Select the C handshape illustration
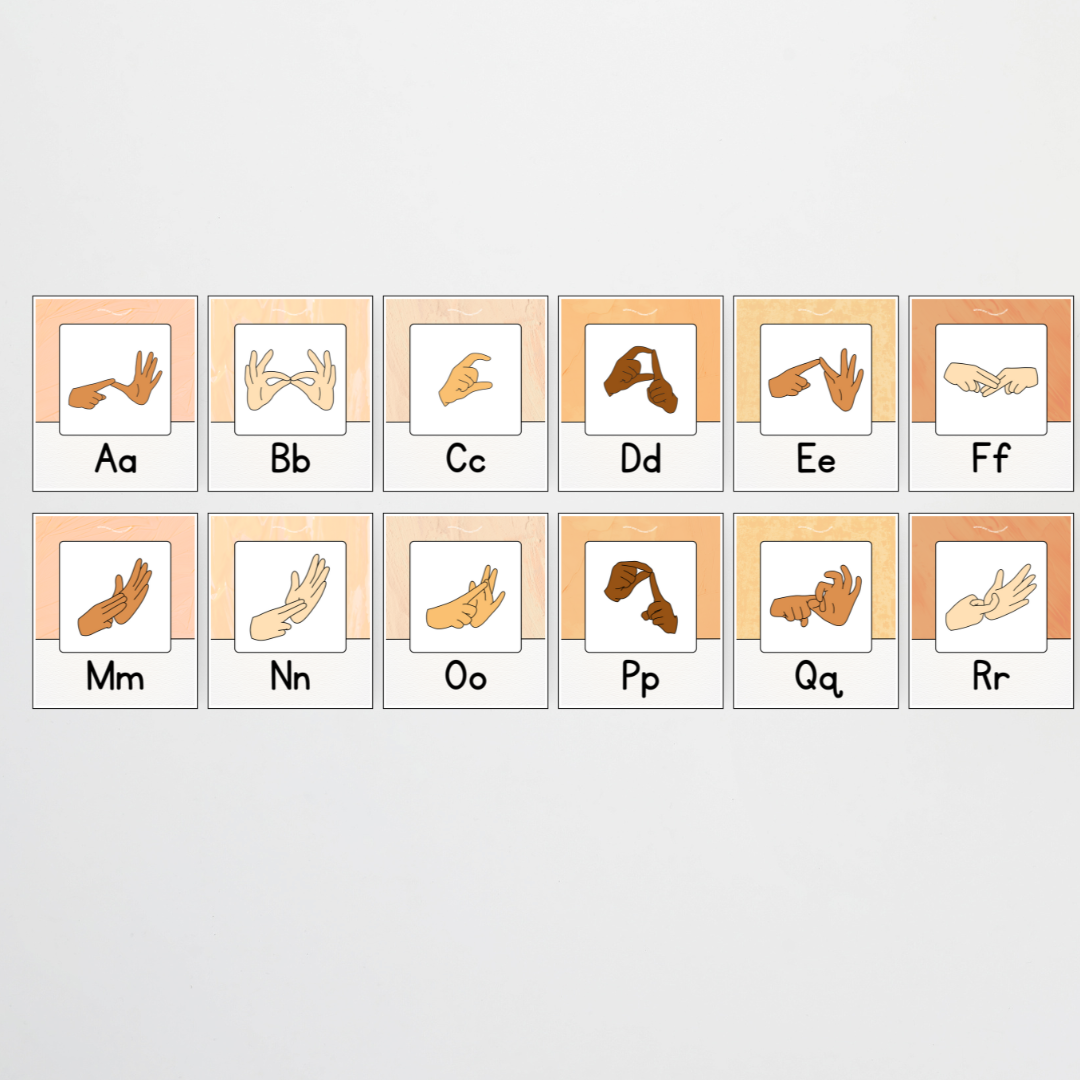This screenshot has width=1080, height=1080. point(464,378)
